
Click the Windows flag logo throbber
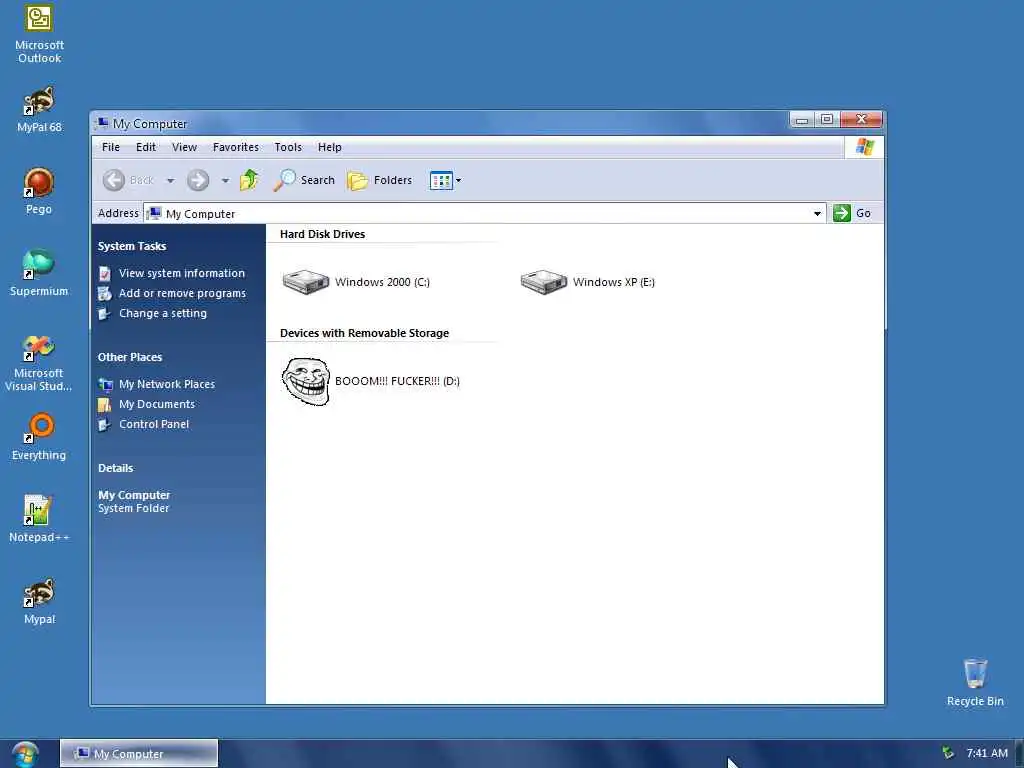point(865,147)
